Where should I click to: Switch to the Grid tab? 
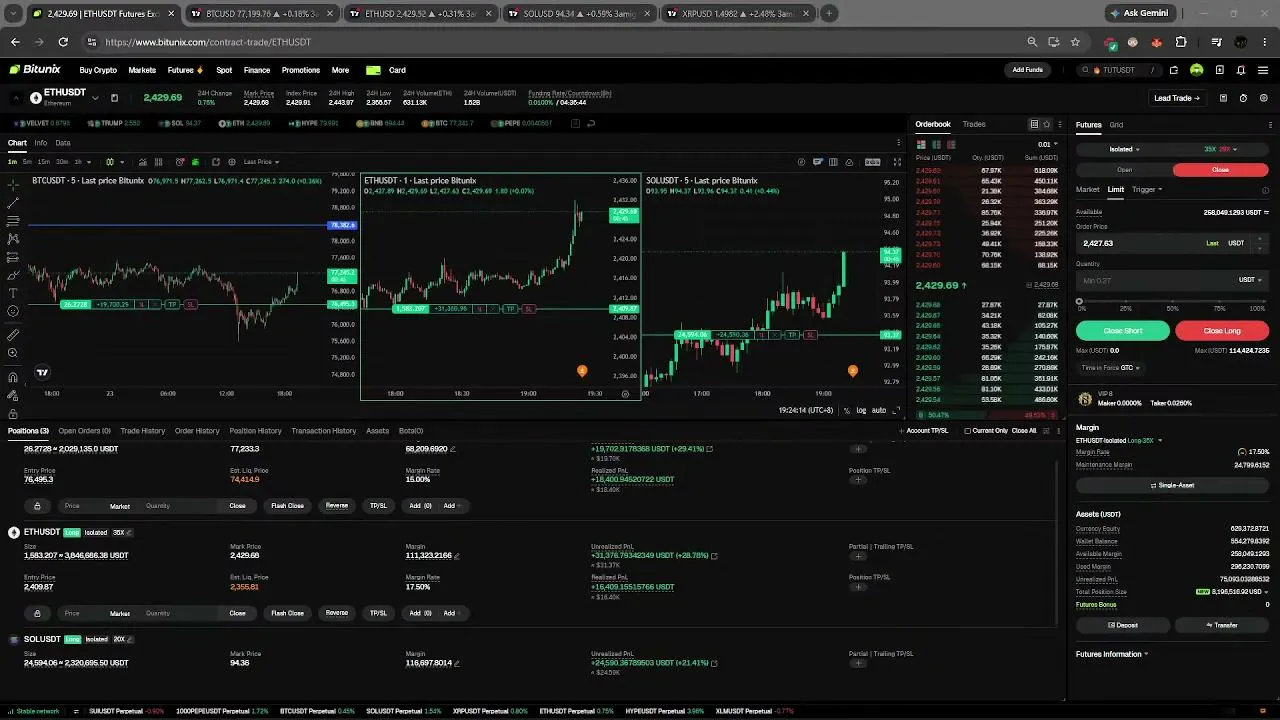coord(1116,125)
